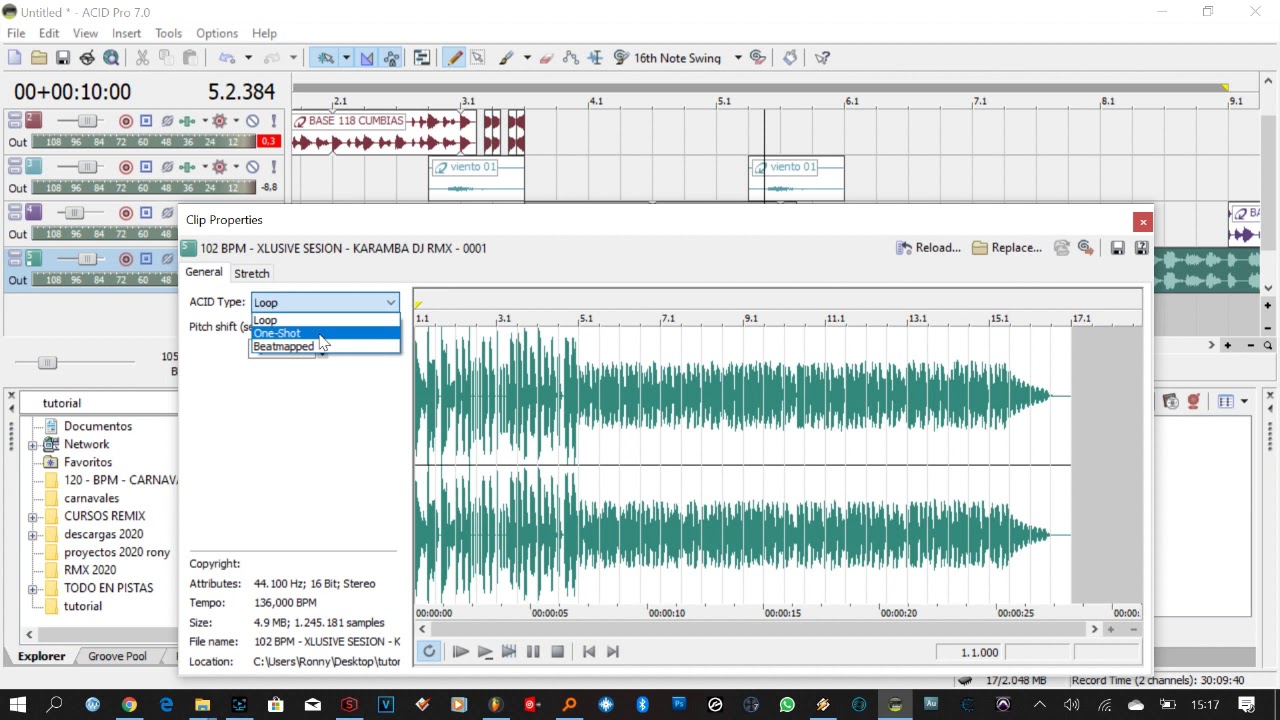Choose One-Shot from ACID Type list
Viewport: 1280px width, 720px height.
pos(325,333)
